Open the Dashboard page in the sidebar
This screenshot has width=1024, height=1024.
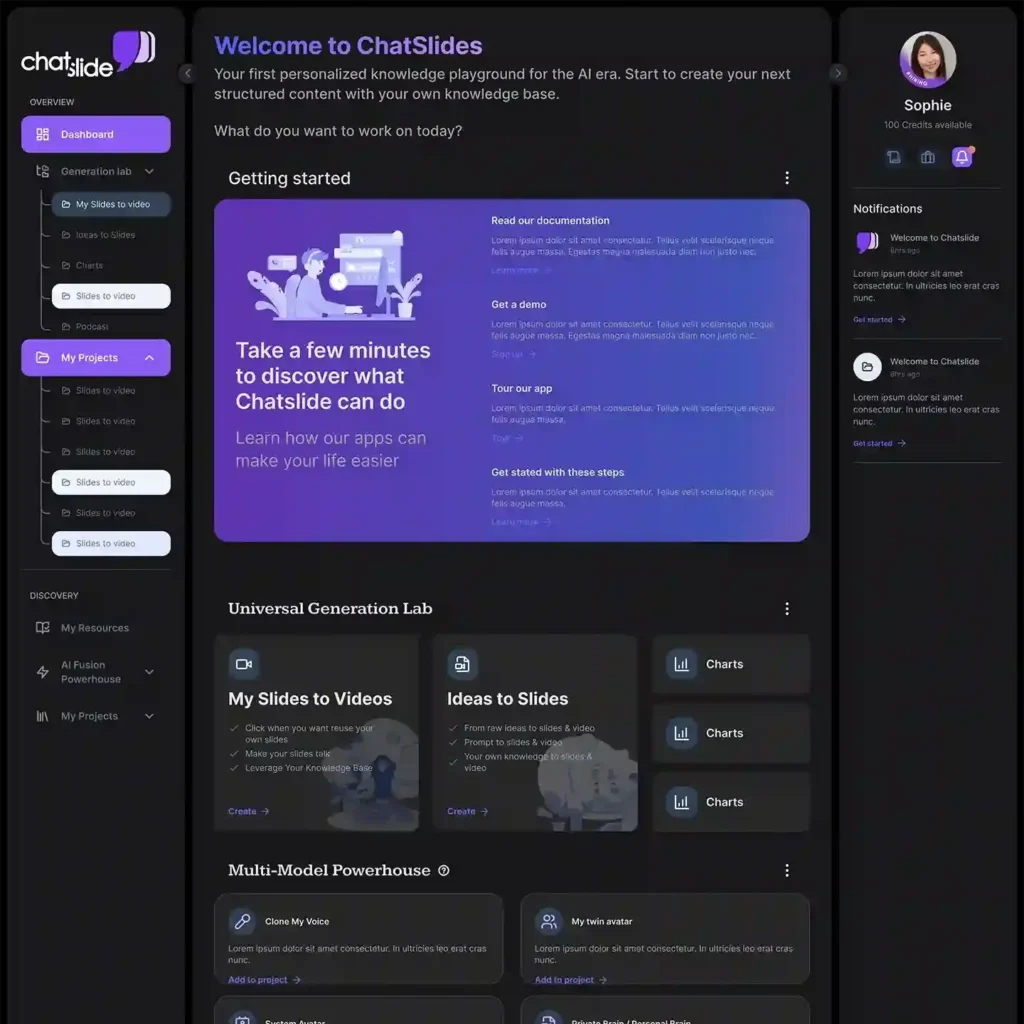[x=95, y=134]
